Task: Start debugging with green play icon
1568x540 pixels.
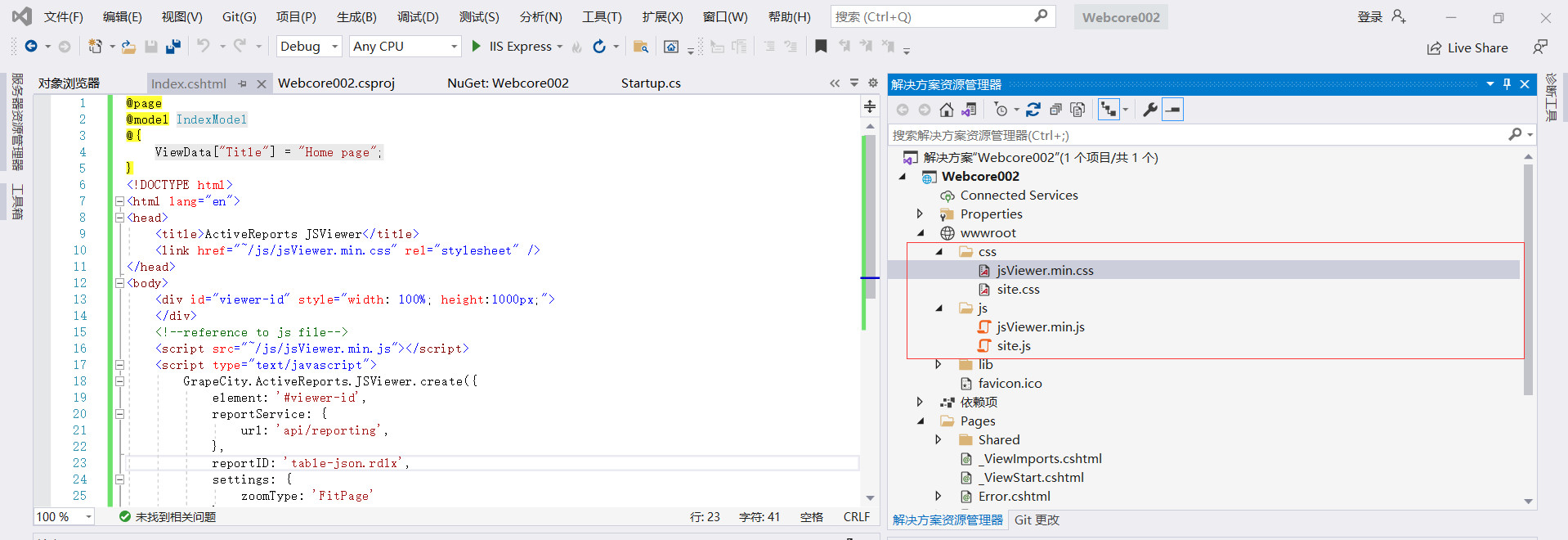Action: point(476,47)
